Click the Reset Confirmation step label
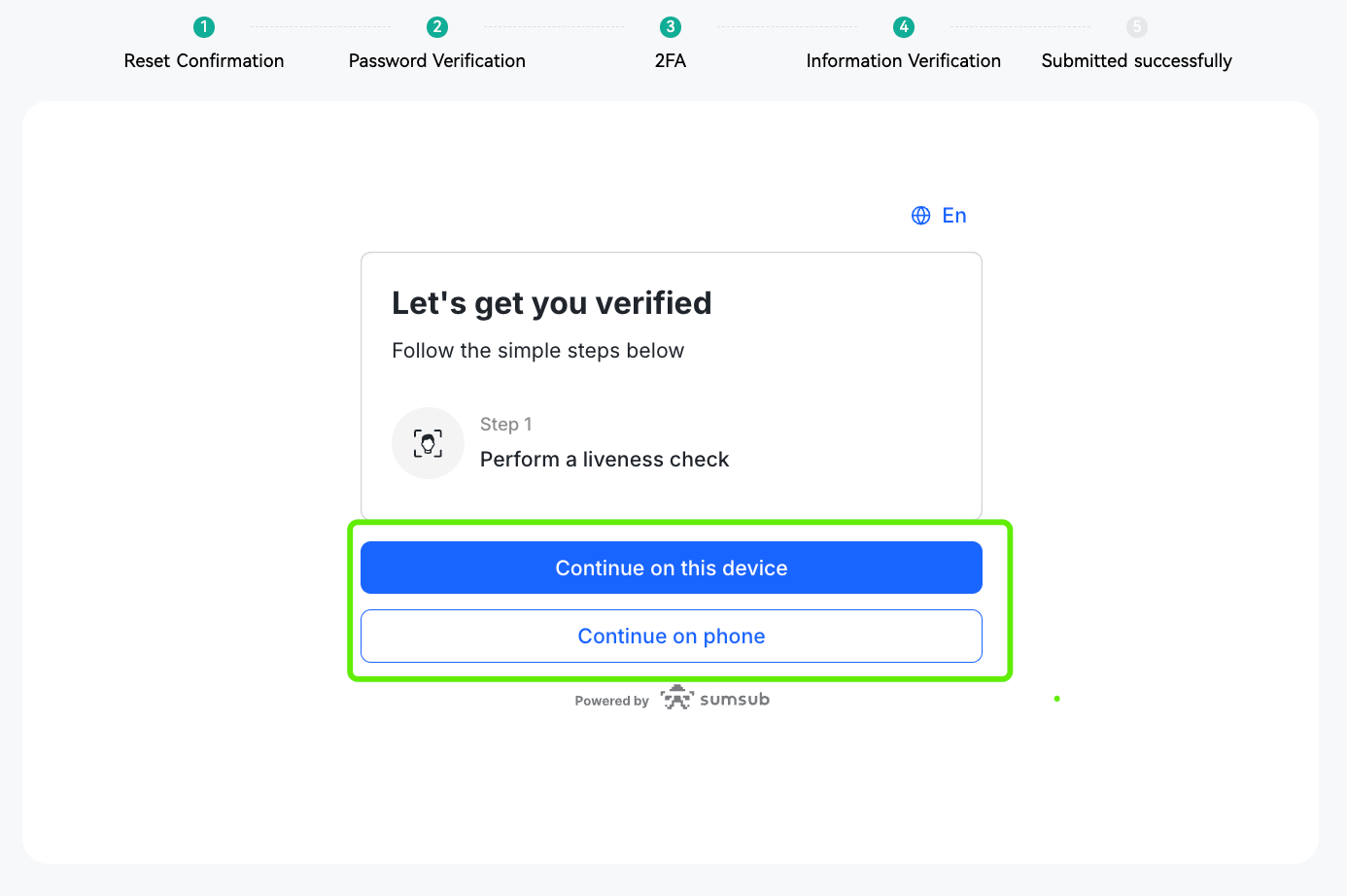This screenshot has width=1347, height=896. (204, 61)
